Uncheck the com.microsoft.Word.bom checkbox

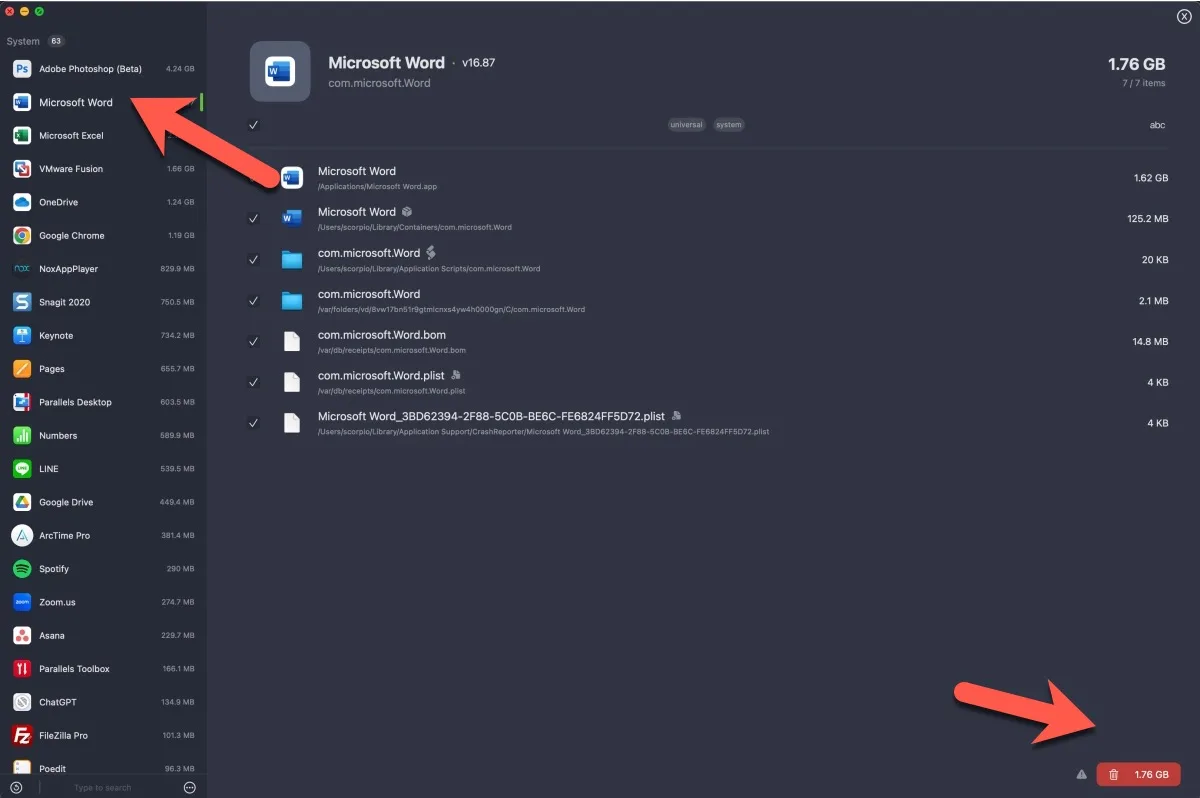254,341
